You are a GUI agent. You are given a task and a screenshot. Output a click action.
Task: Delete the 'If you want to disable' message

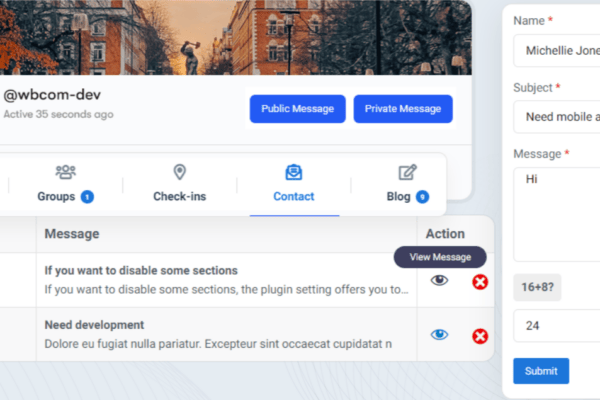click(x=480, y=282)
